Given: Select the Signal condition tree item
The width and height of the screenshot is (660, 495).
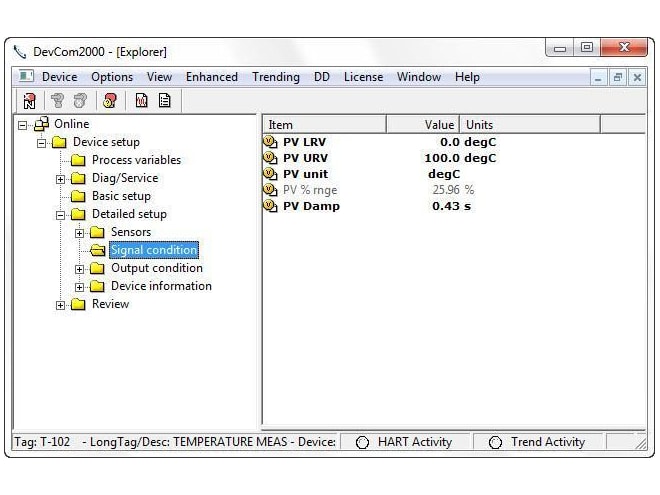Looking at the screenshot, I should pos(154,250).
